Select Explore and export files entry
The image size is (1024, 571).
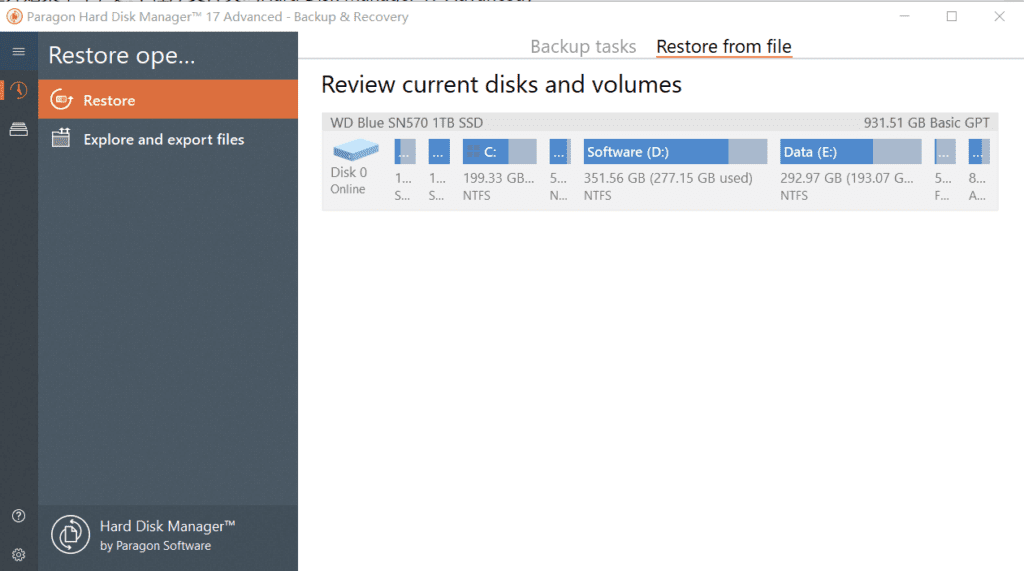(x=168, y=139)
